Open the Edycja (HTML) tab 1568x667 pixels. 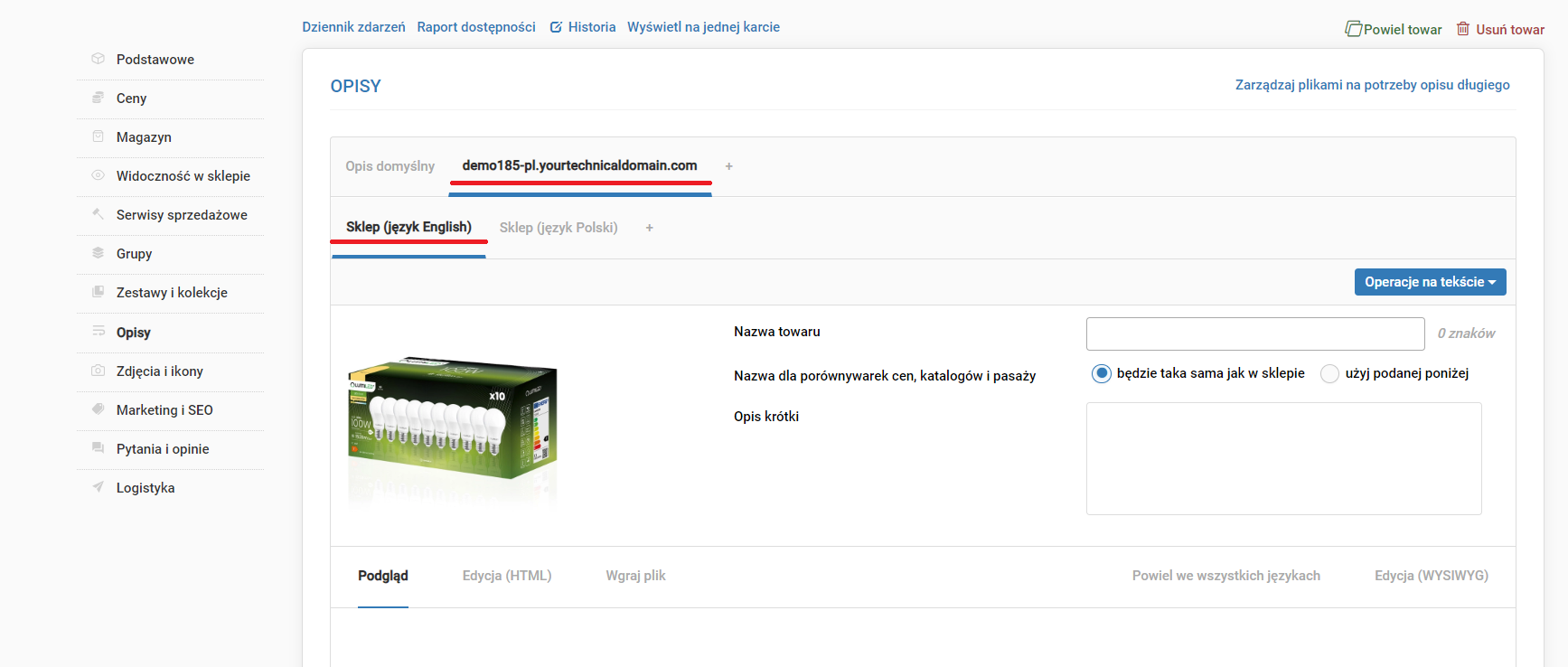click(507, 576)
